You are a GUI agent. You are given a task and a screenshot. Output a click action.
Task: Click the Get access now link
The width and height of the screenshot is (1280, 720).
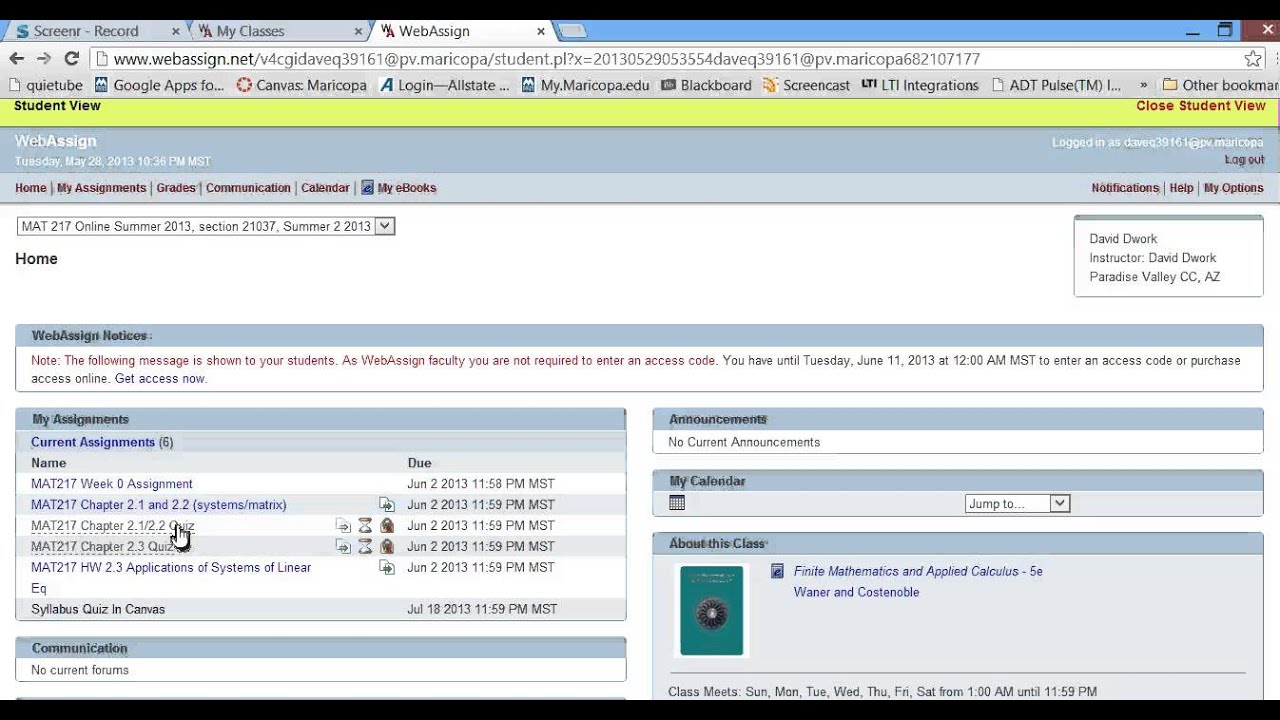(x=160, y=379)
